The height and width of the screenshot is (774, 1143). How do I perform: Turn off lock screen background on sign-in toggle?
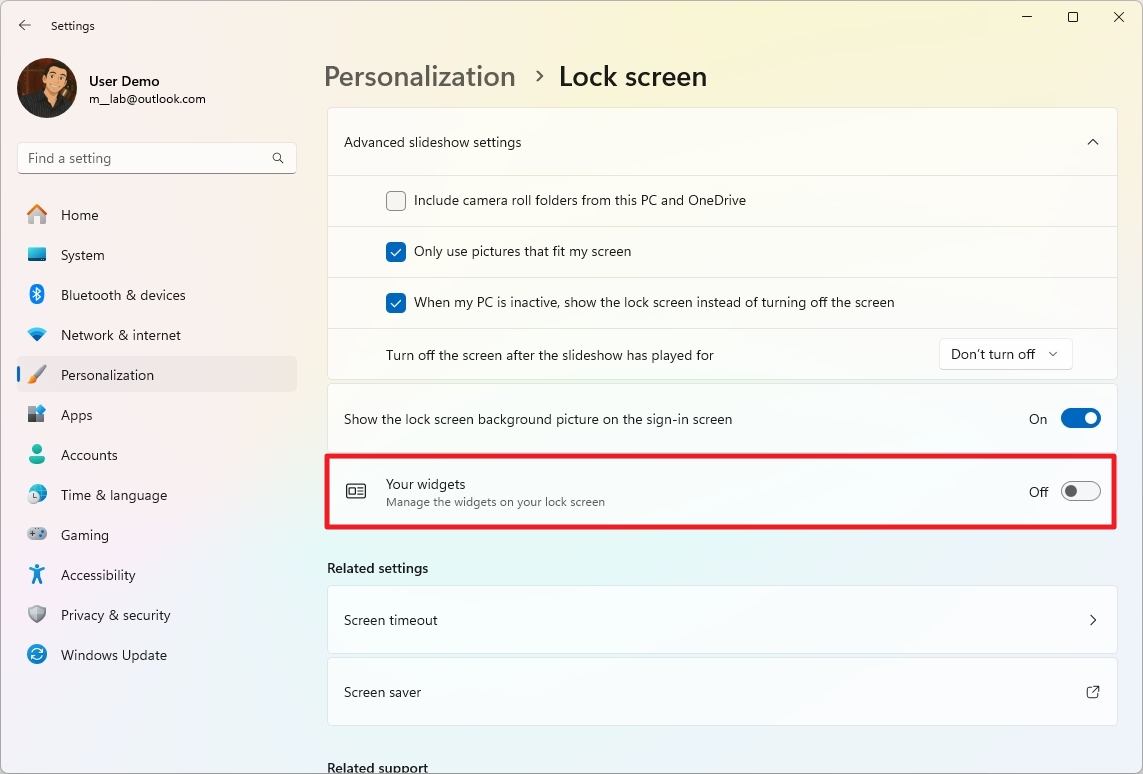pos(1080,419)
